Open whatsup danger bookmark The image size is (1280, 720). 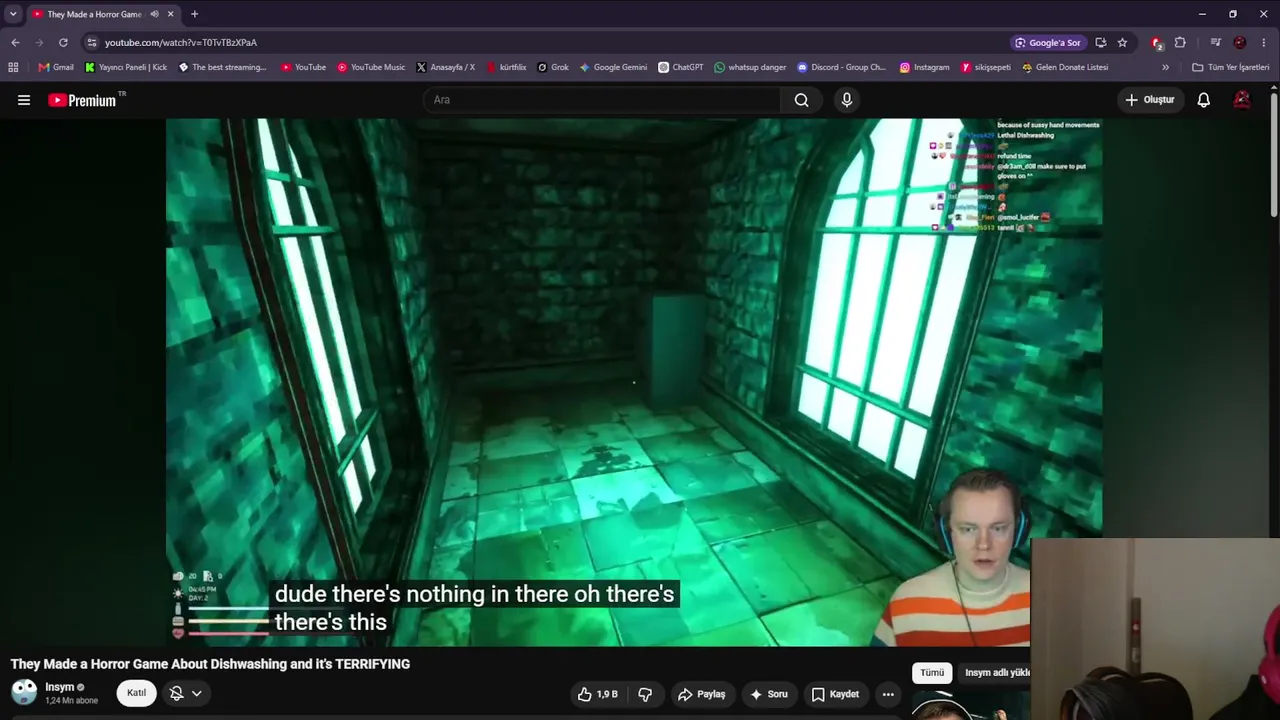point(750,67)
